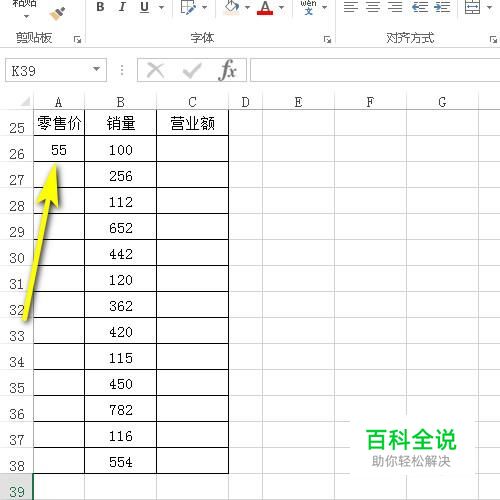Select cell containing 362
This screenshot has height=500, width=500.
121,305
